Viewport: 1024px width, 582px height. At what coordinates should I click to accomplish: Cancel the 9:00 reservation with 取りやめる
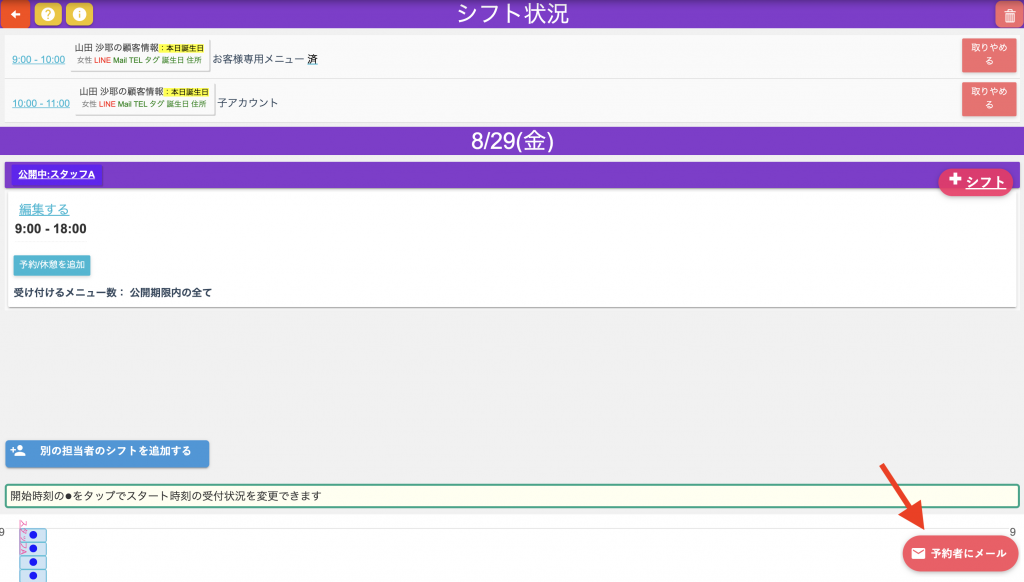pos(988,55)
